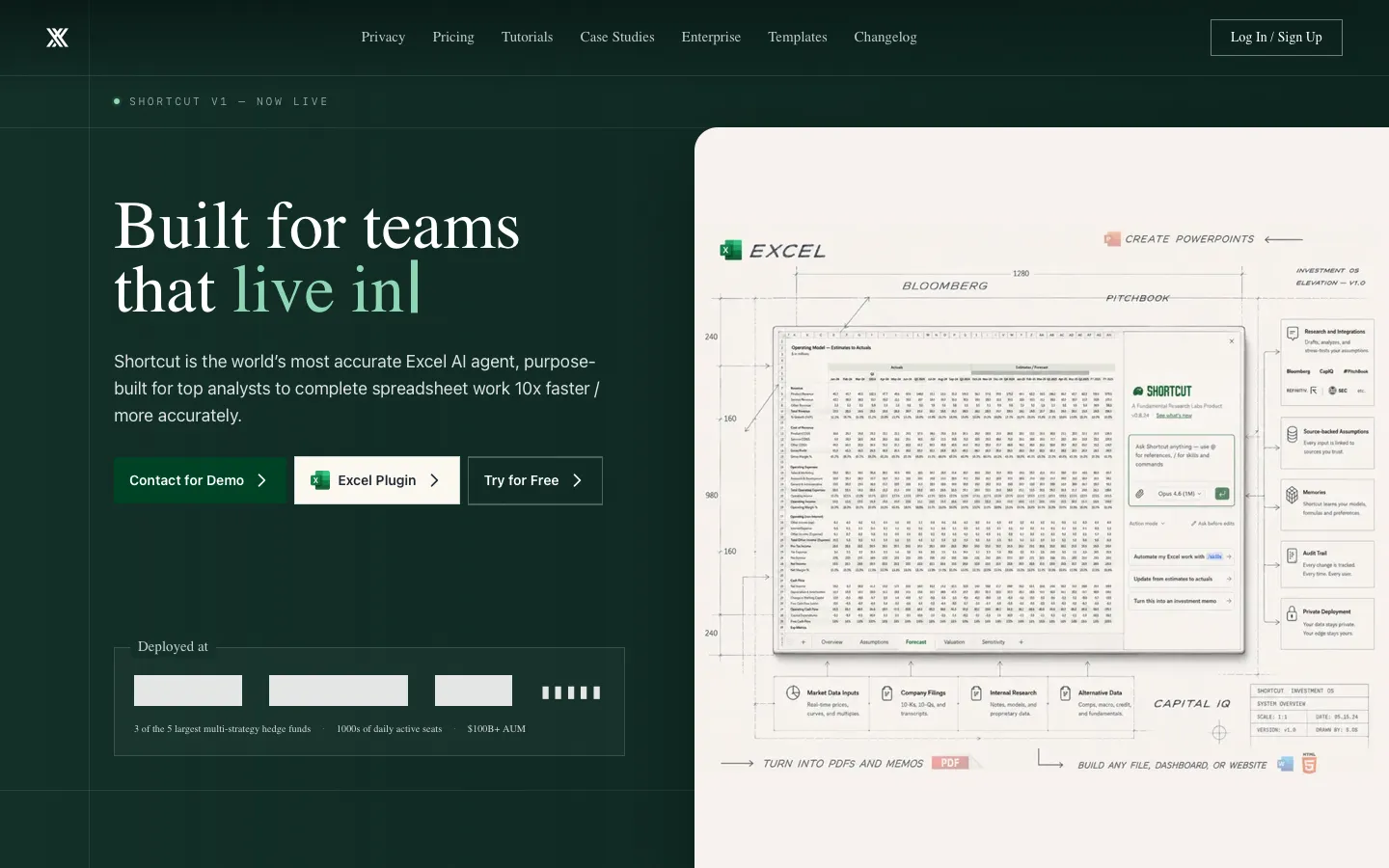
Task: Click the 'Ask before edits' option
Action: (1212, 524)
